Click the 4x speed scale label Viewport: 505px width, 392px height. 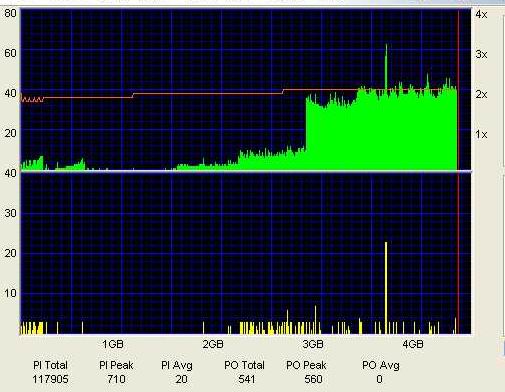481,14
